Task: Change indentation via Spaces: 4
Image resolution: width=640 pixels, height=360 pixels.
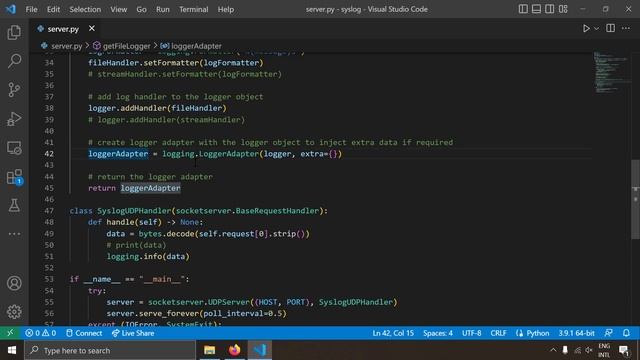Action: (438, 333)
